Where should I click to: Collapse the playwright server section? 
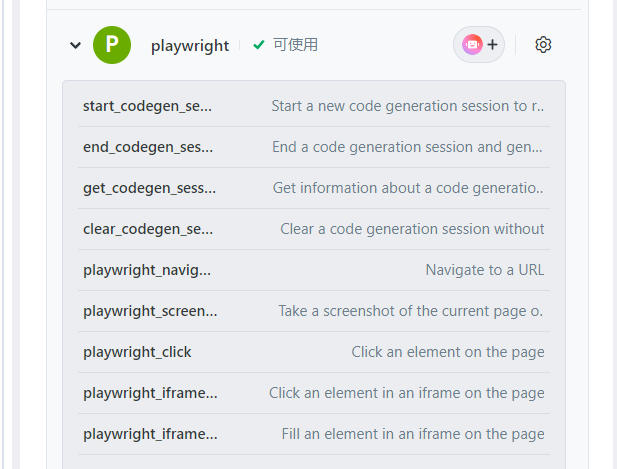click(x=75, y=45)
